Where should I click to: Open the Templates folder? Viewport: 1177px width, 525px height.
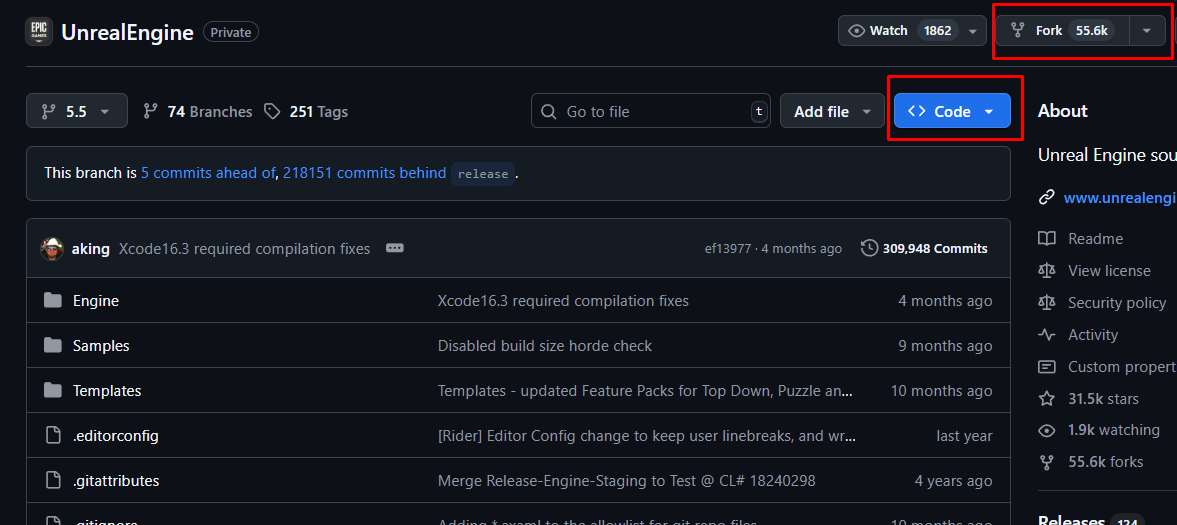[107, 391]
